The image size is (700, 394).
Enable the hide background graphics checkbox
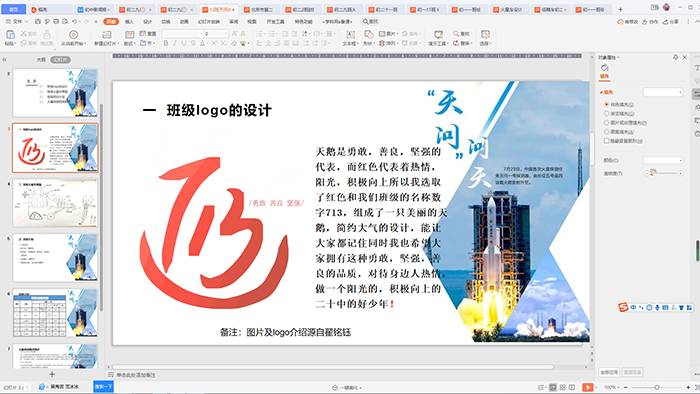coord(607,141)
